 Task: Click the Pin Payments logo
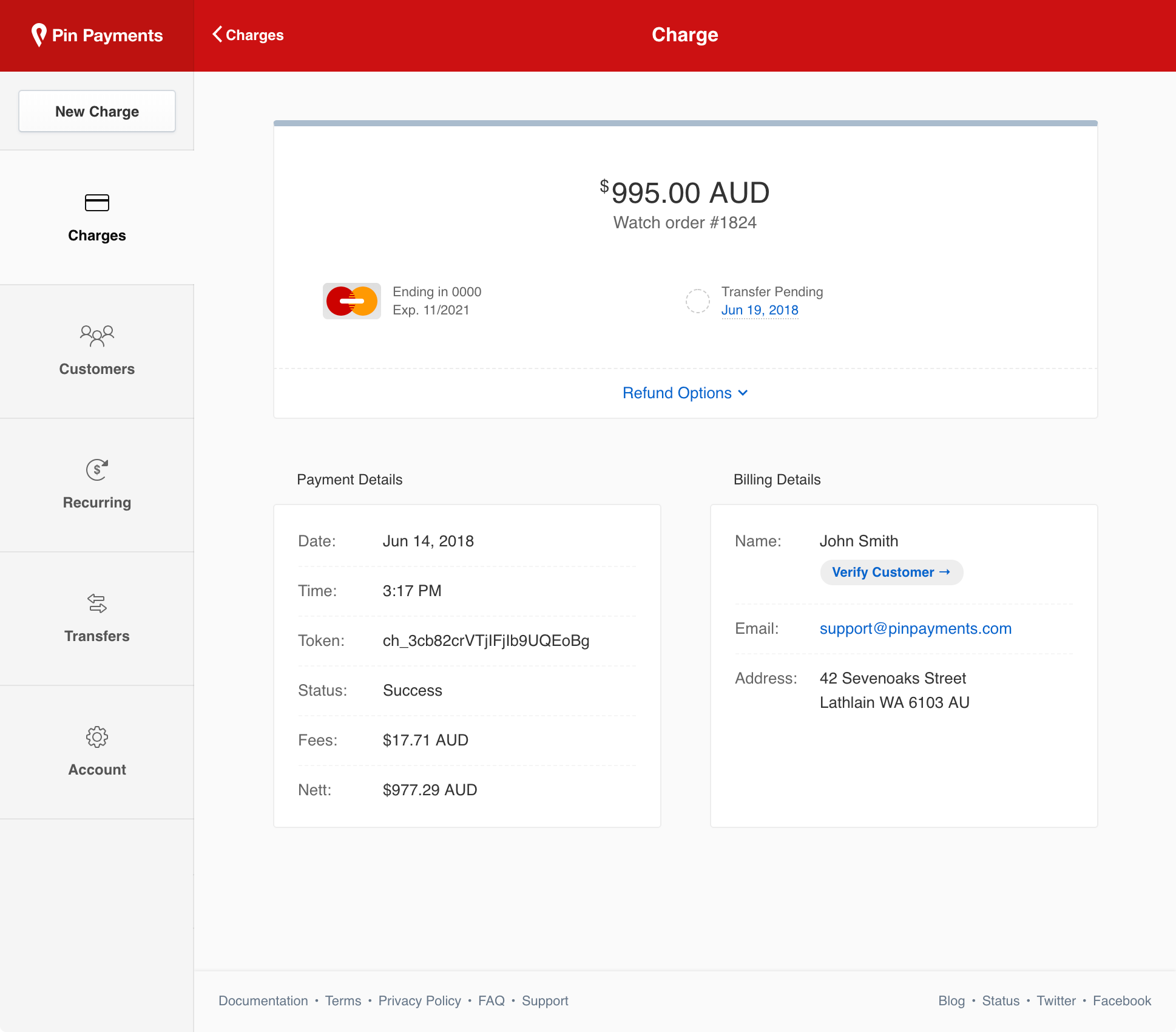coord(97,35)
